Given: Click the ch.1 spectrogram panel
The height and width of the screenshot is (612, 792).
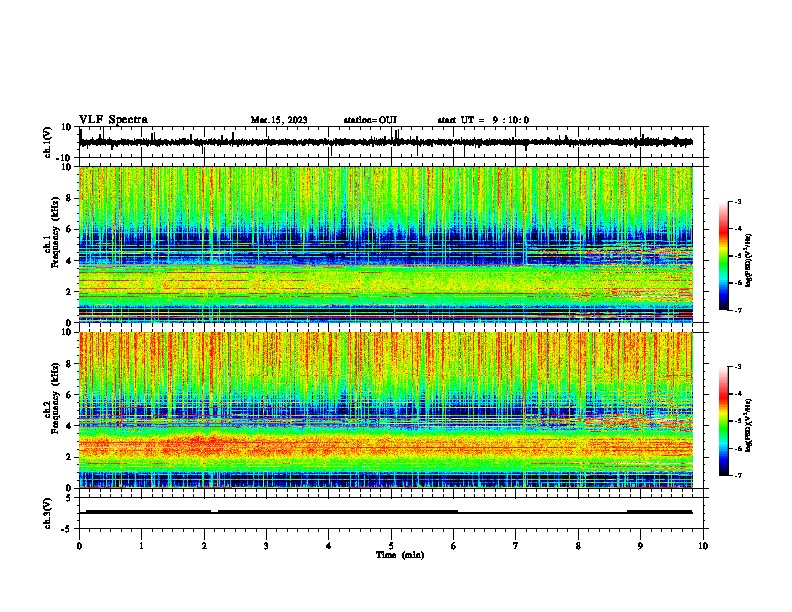Looking at the screenshot, I should coord(386,244).
